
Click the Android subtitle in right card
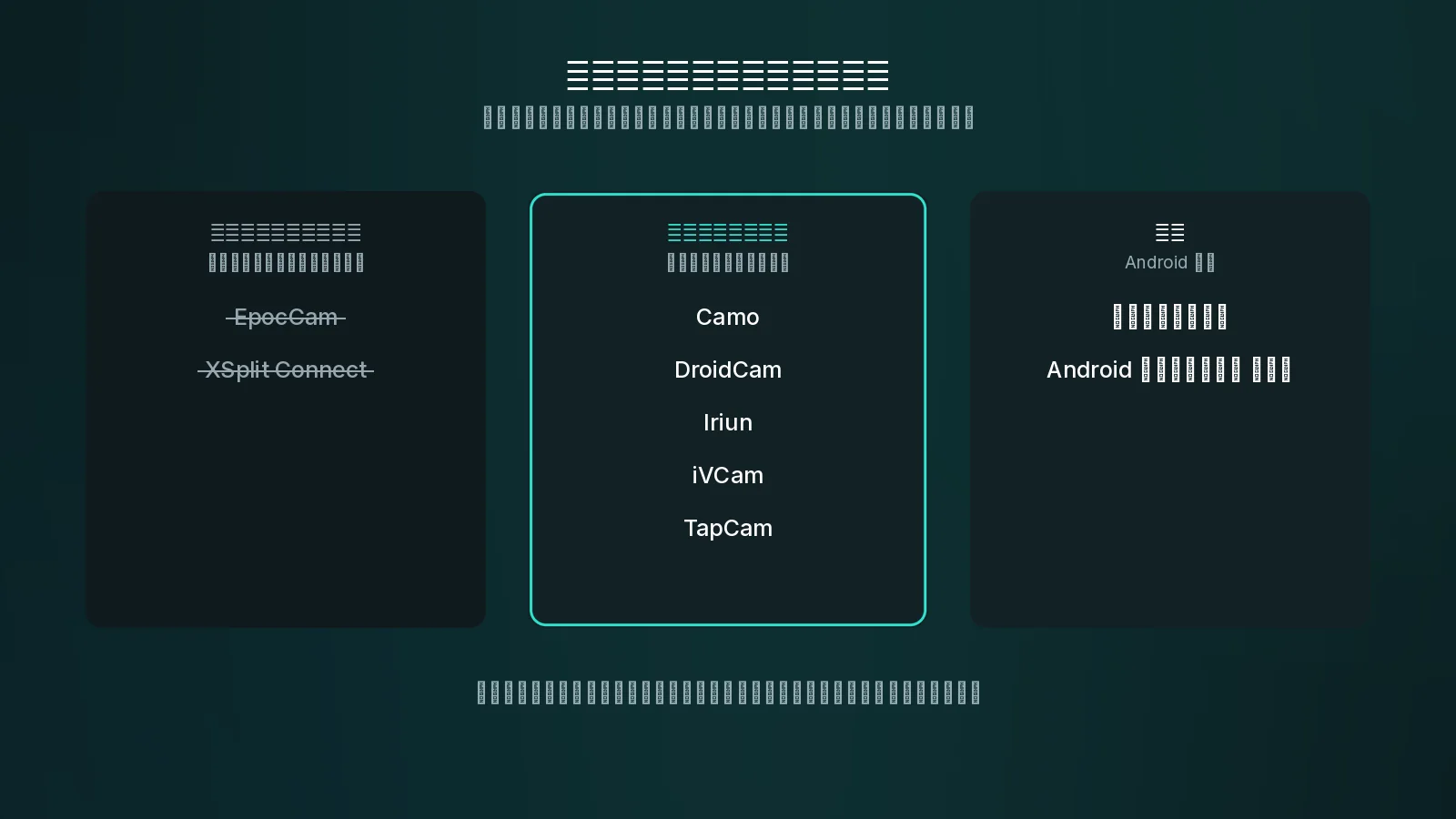(x=1169, y=263)
